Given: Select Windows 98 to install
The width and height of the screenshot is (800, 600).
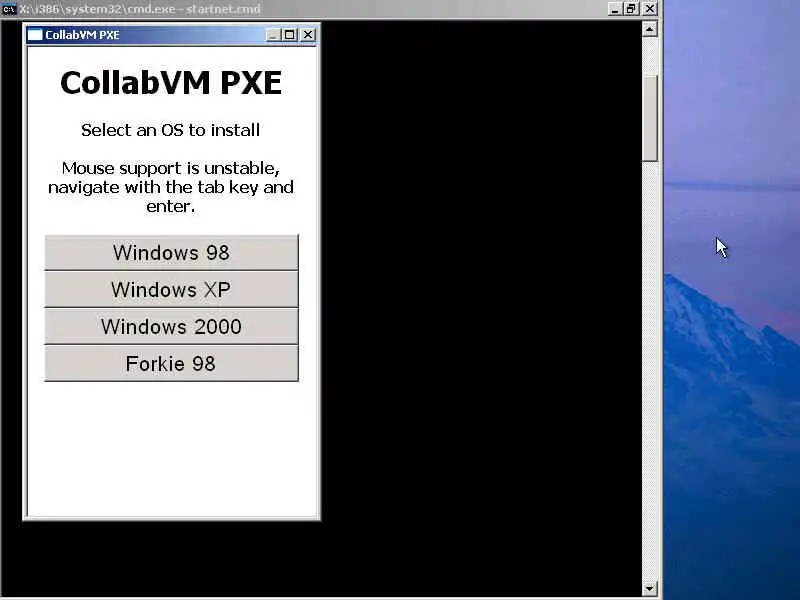Looking at the screenshot, I should (x=171, y=253).
